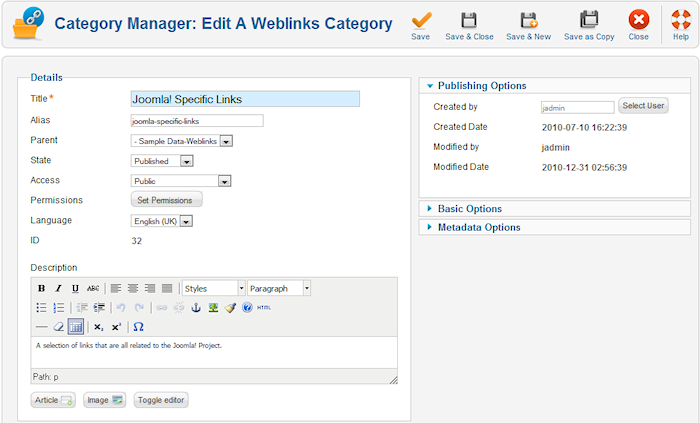Click the Alias input field
This screenshot has height=423, width=700.
tap(197, 121)
